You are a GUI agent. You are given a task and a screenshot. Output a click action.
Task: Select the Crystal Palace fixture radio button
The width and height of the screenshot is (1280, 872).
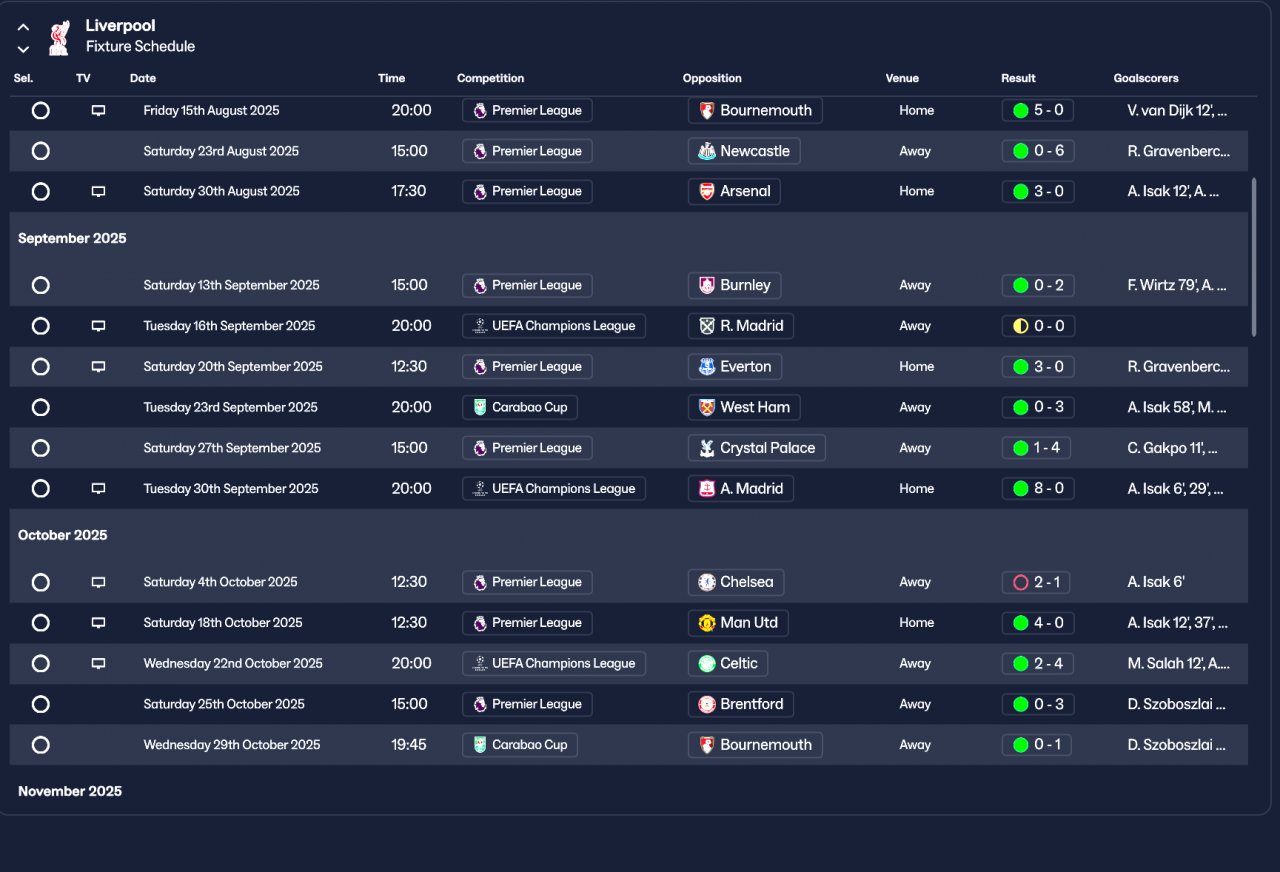coord(40,448)
